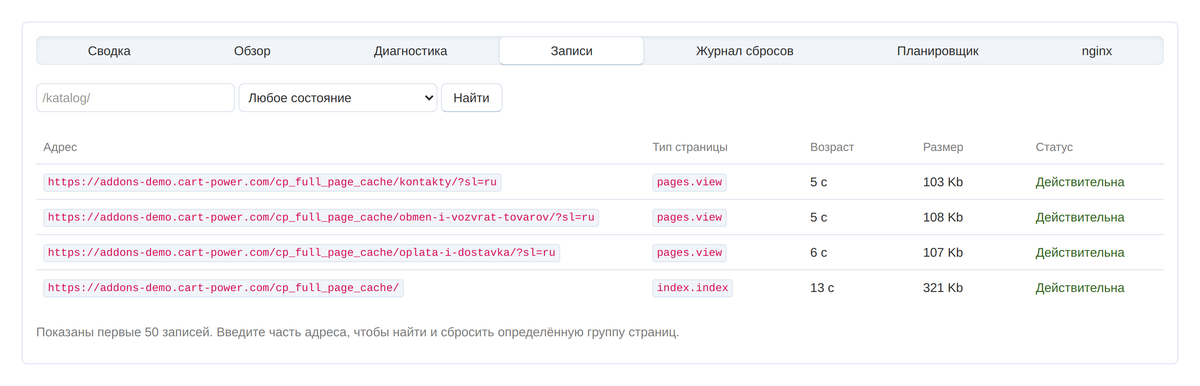
Task: Go to the Планировщик tab
Action: (938, 51)
